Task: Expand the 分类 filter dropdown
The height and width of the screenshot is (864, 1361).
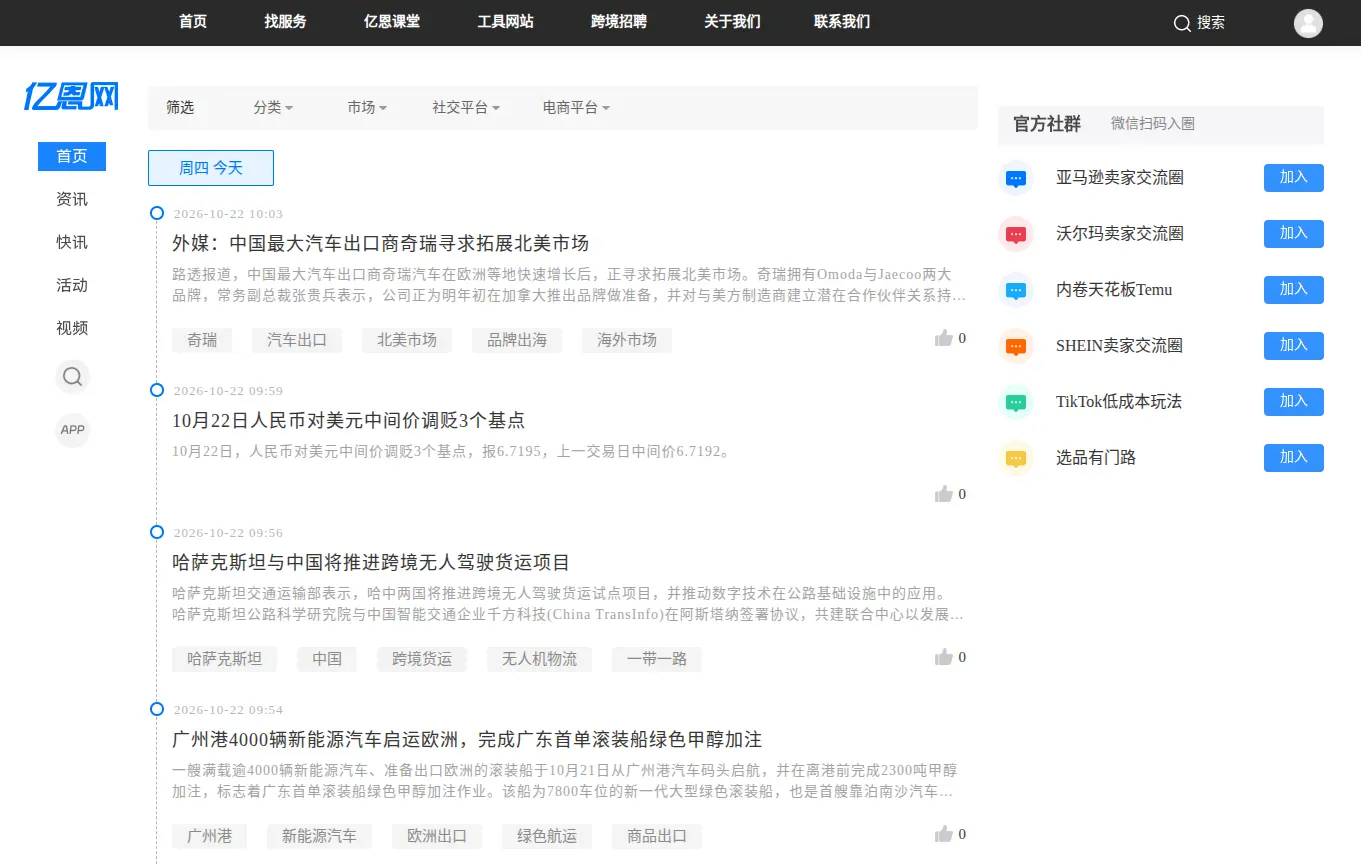Action: (273, 108)
